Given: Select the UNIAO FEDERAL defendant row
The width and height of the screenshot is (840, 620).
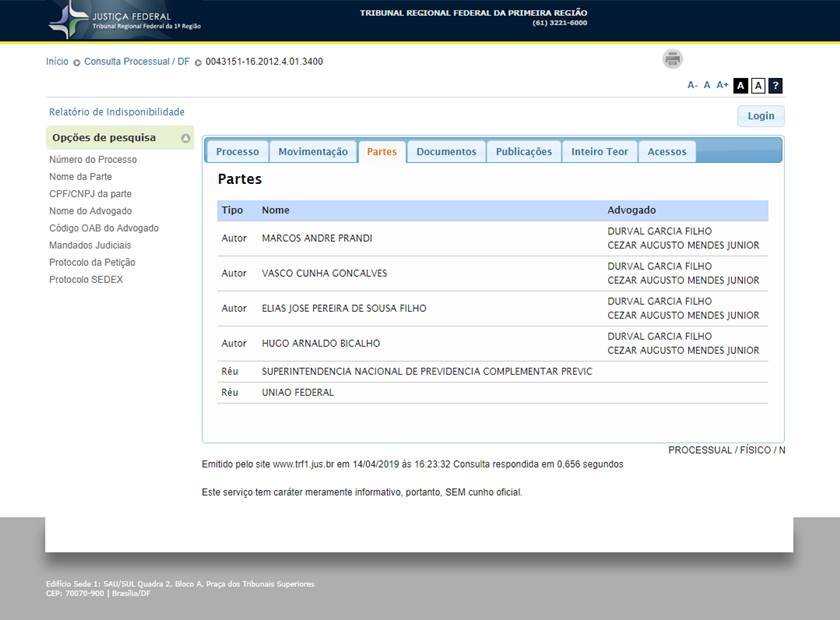Looking at the screenshot, I should (x=492, y=392).
